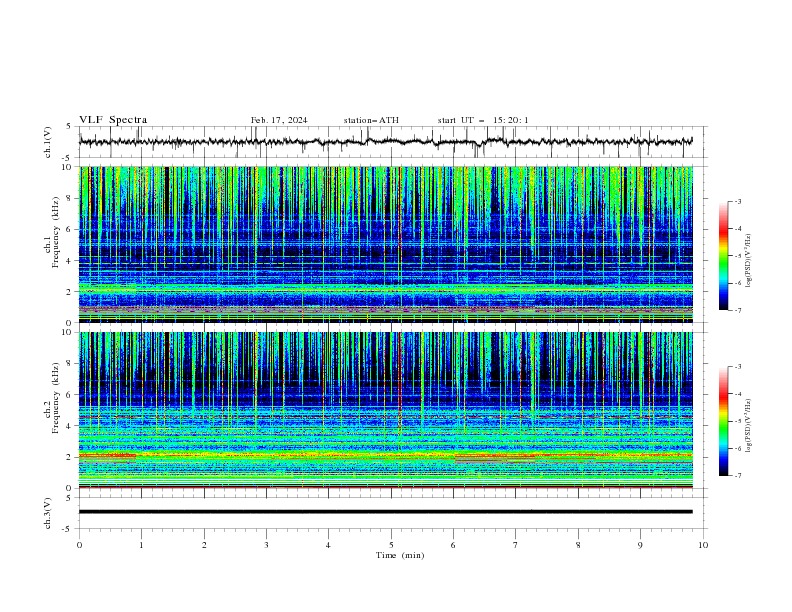Click the ch.1 'Frequency (kHz)' axis label
The height and width of the screenshot is (612, 792).
tap(55, 233)
